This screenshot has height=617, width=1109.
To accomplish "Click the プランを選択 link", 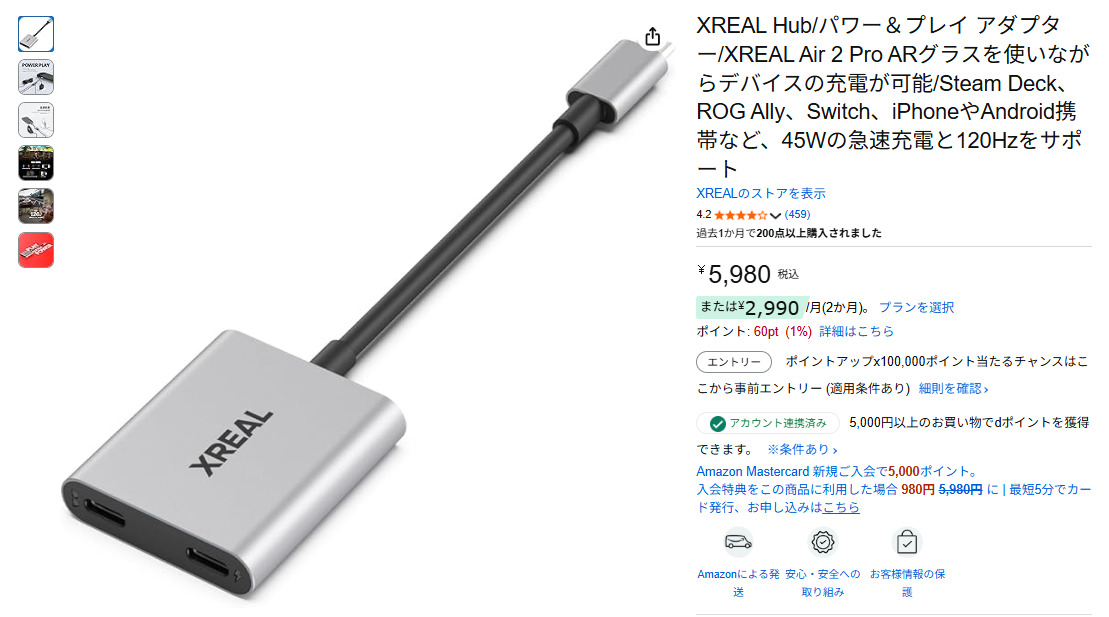I will click(916, 307).
